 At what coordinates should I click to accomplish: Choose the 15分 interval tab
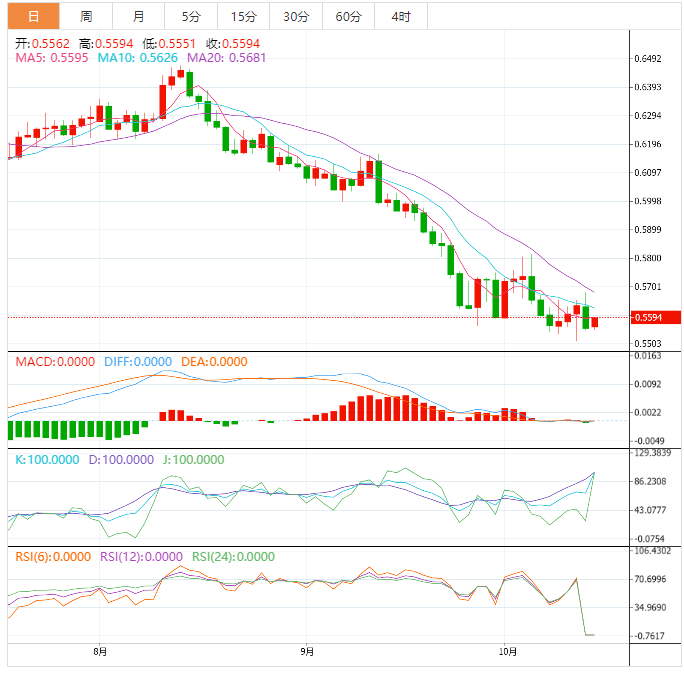pos(242,16)
